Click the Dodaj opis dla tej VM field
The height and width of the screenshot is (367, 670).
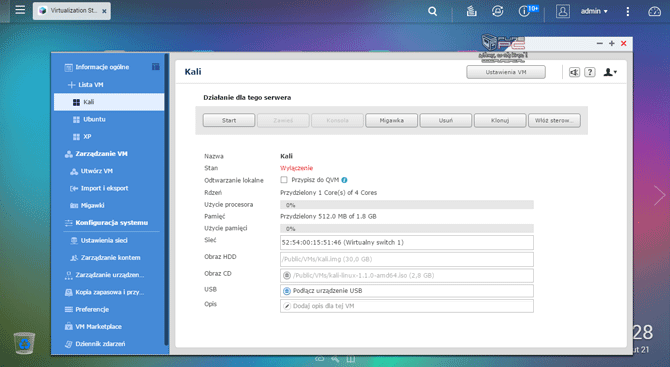[407, 306]
